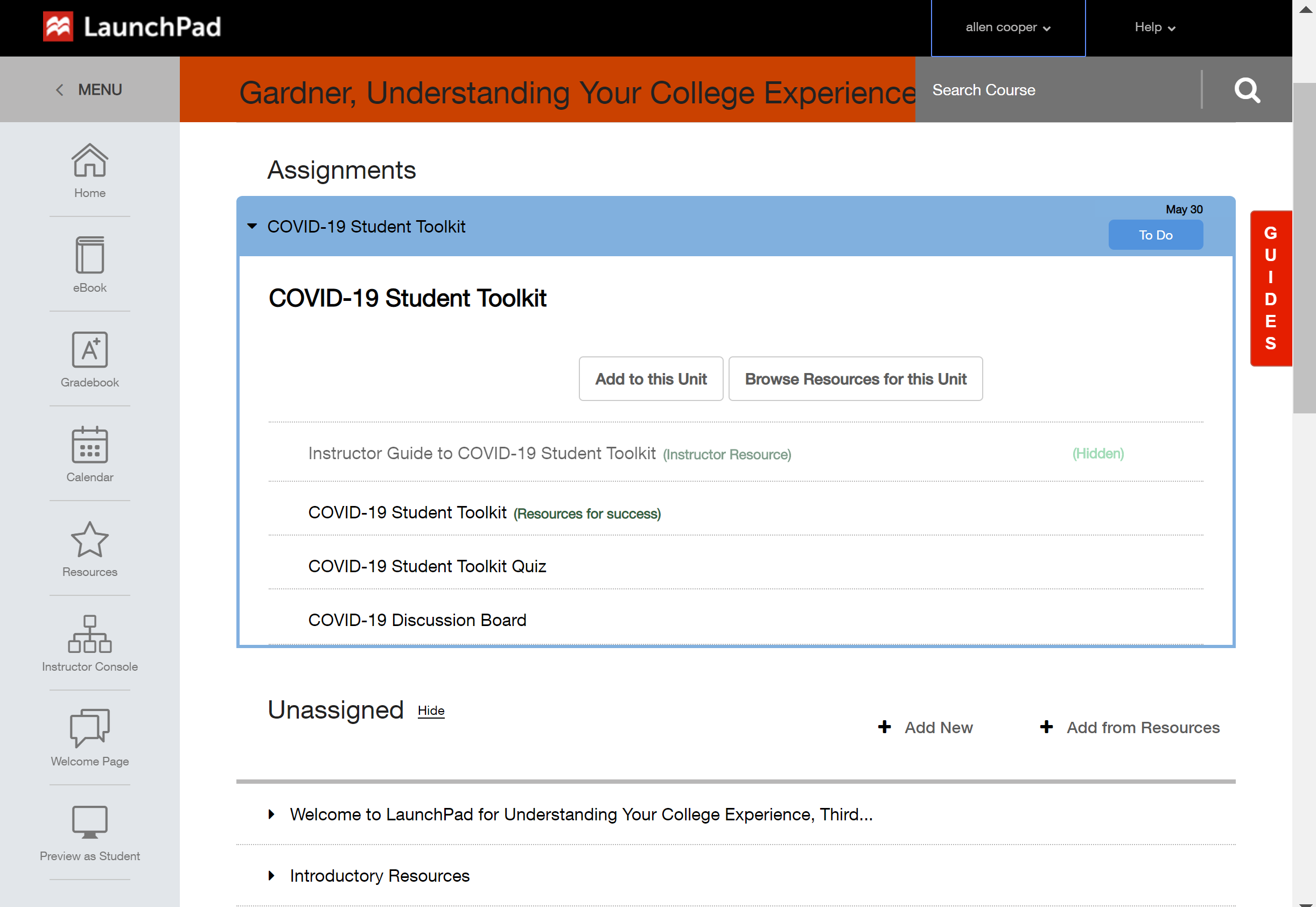The height and width of the screenshot is (907, 1316).
Task: Click the Gardner course title in header
Action: 577,93
